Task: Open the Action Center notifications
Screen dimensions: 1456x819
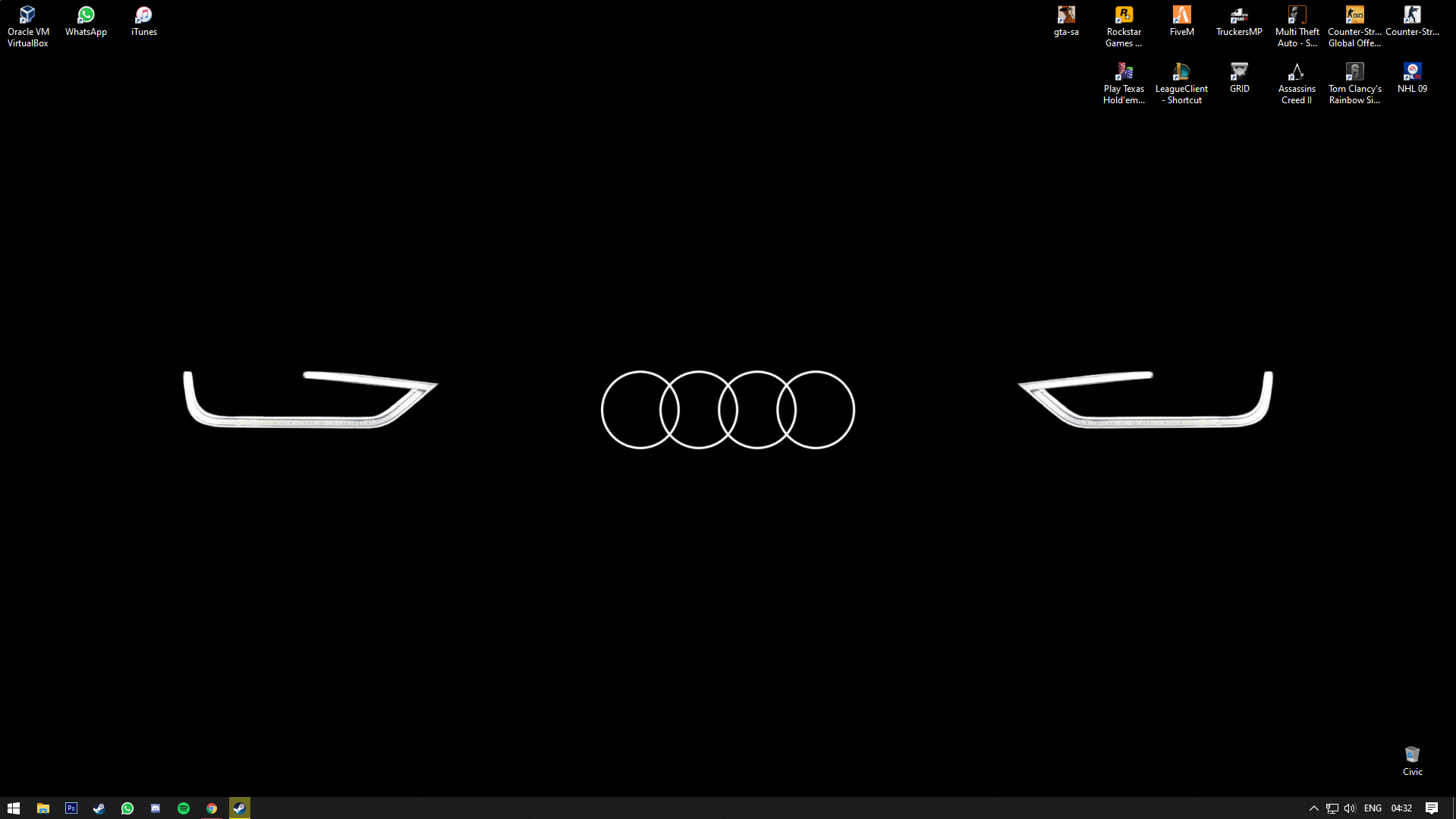Action: 1432,808
